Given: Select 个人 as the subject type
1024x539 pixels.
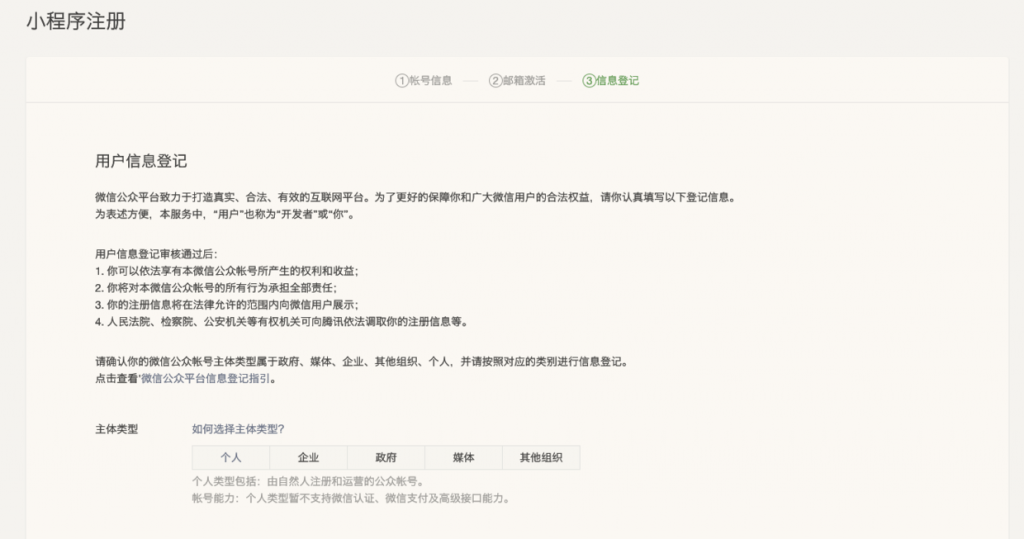Looking at the screenshot, I should tap(231, 458).
